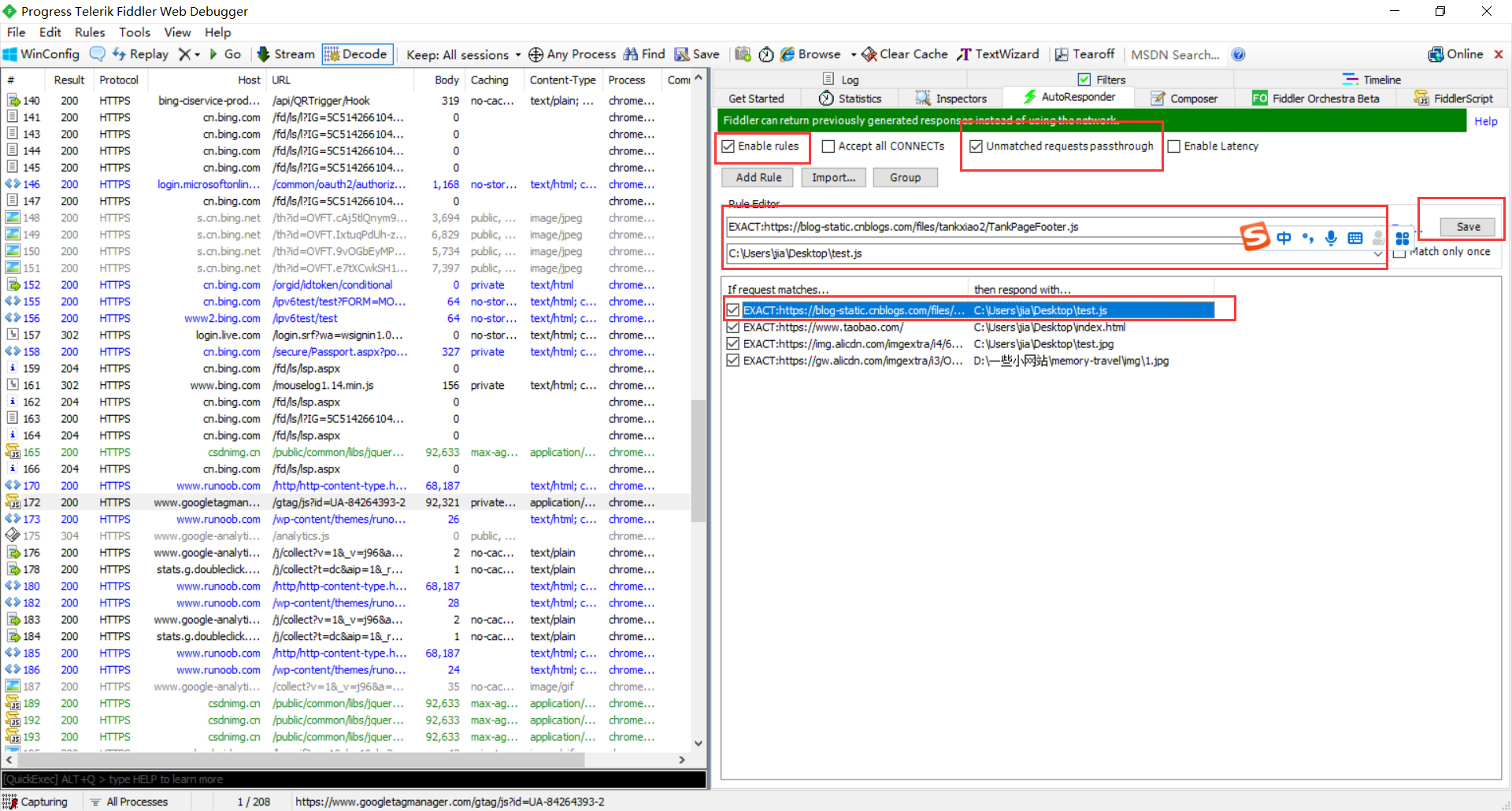
Task: Open the File menu
Action: pos(16,32)
